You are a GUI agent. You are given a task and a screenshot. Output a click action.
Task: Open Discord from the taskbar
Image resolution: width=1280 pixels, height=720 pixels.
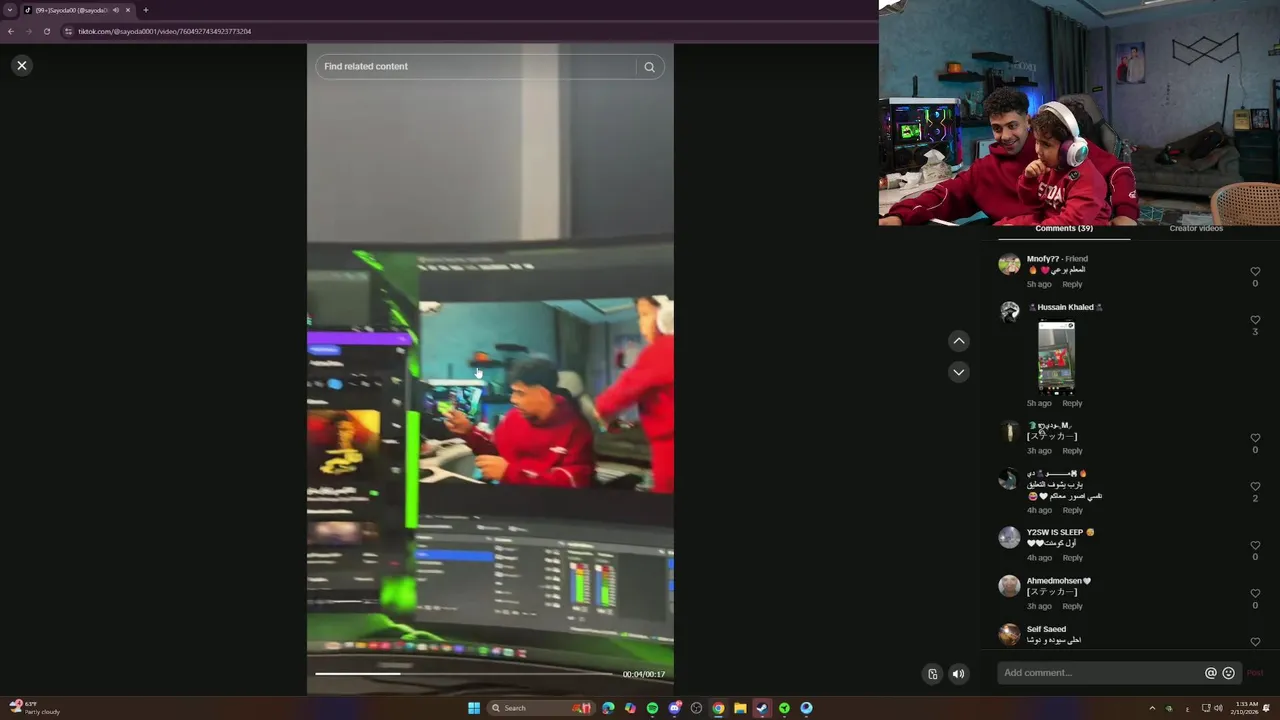click(675, 708)
